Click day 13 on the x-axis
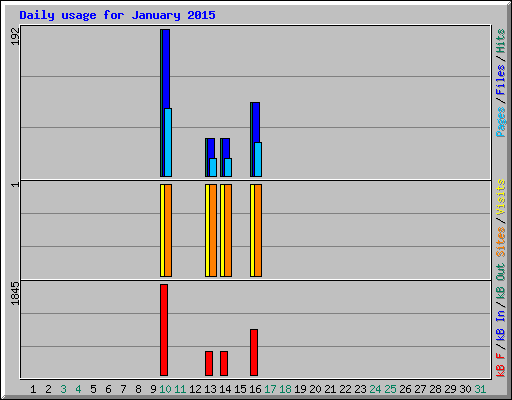The height and width of the screenshot is (400, 512). point(210,389)
